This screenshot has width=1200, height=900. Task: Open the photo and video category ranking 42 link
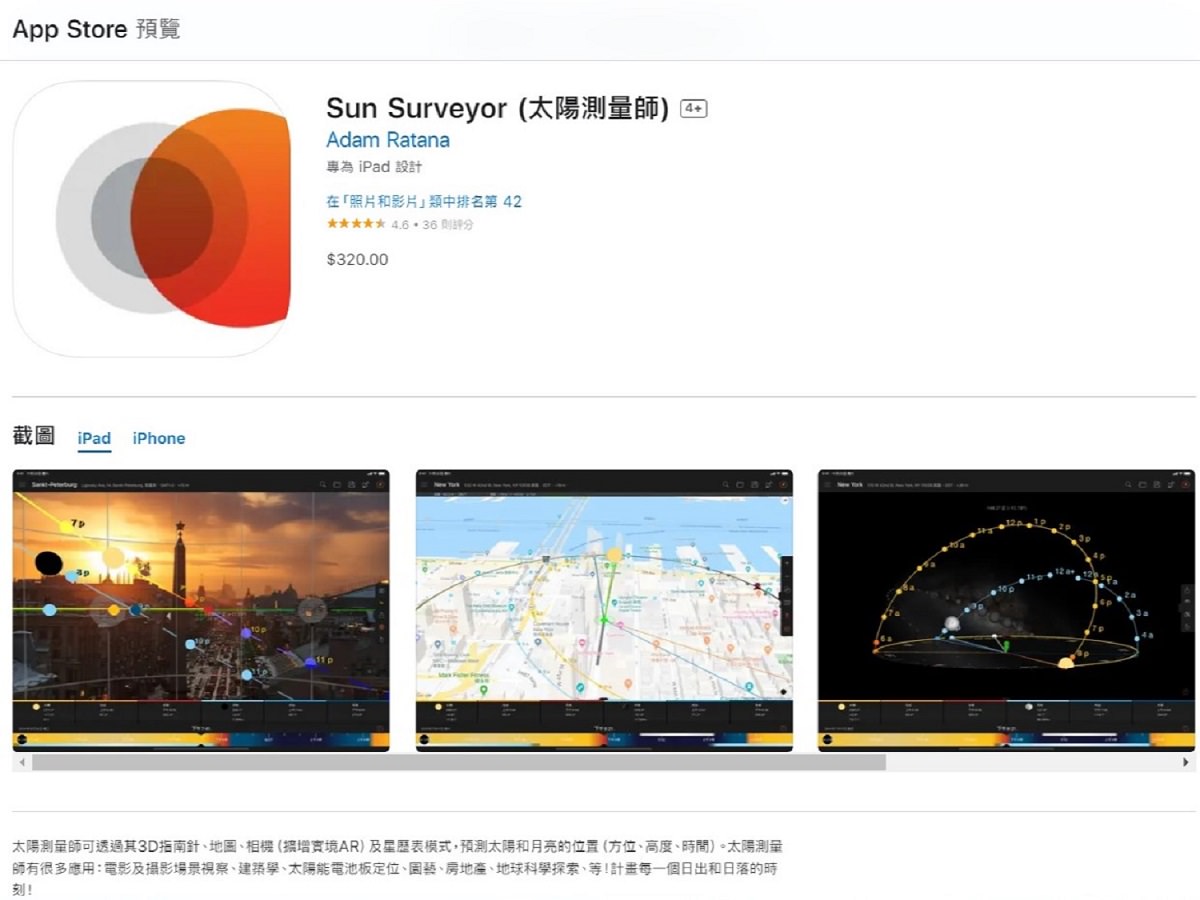pos(424,201)
